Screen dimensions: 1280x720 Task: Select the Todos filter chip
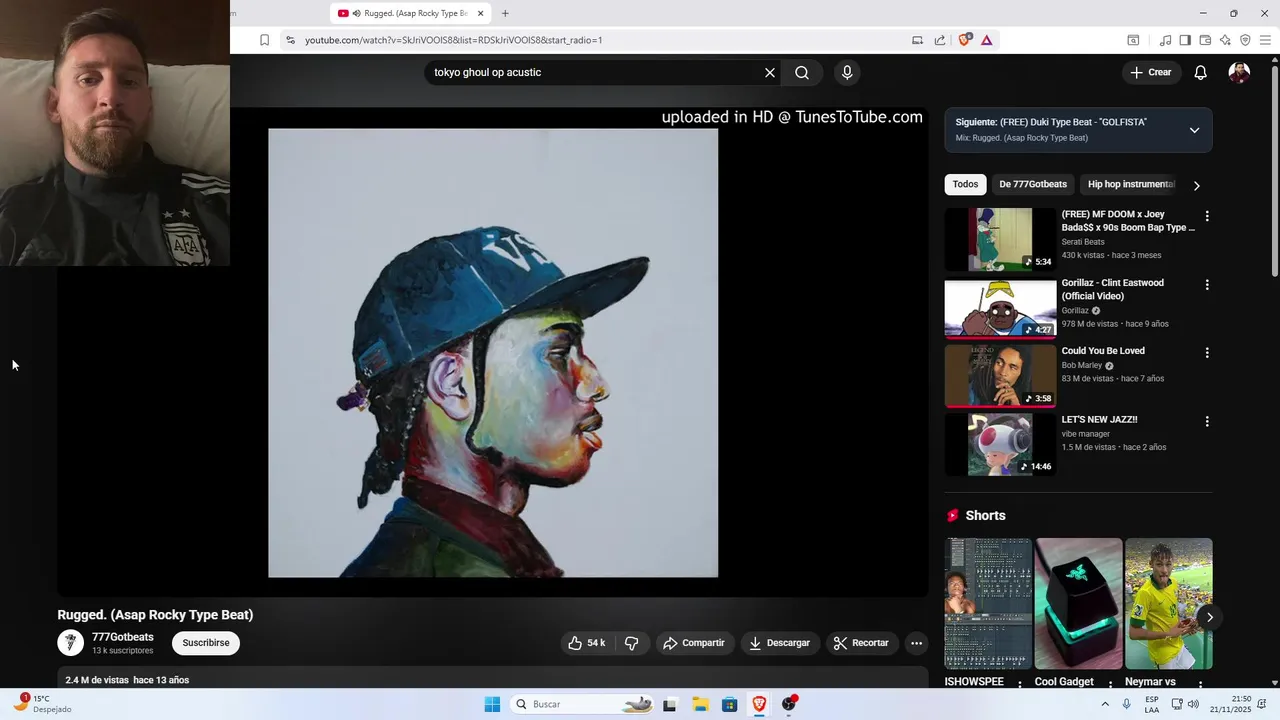[965, 184]
